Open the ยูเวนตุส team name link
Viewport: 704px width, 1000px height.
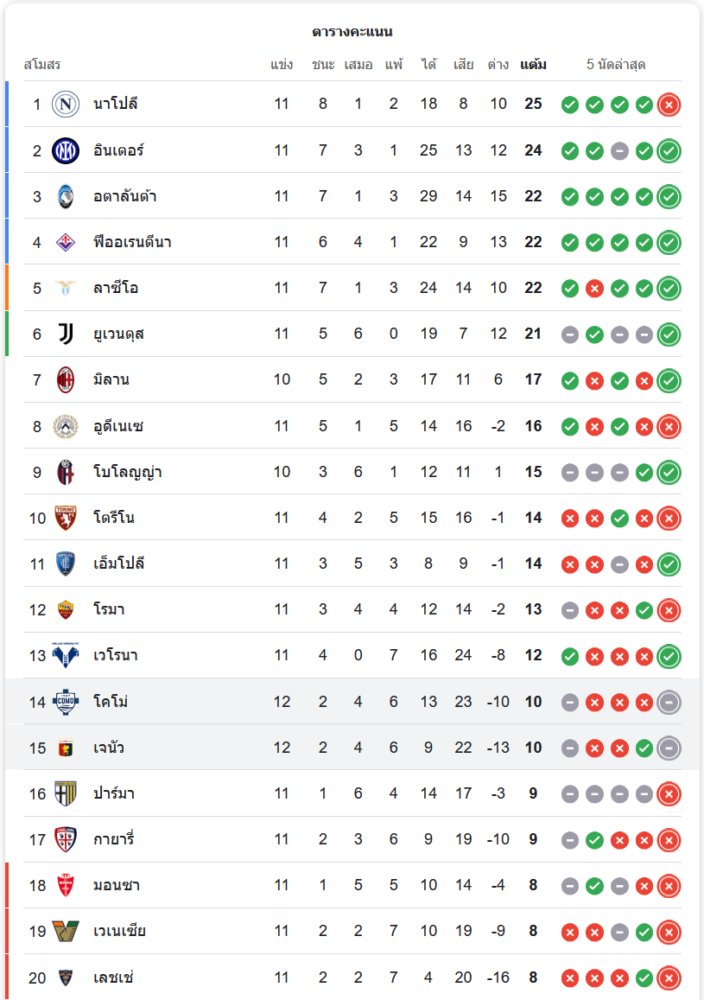(119, 334)
